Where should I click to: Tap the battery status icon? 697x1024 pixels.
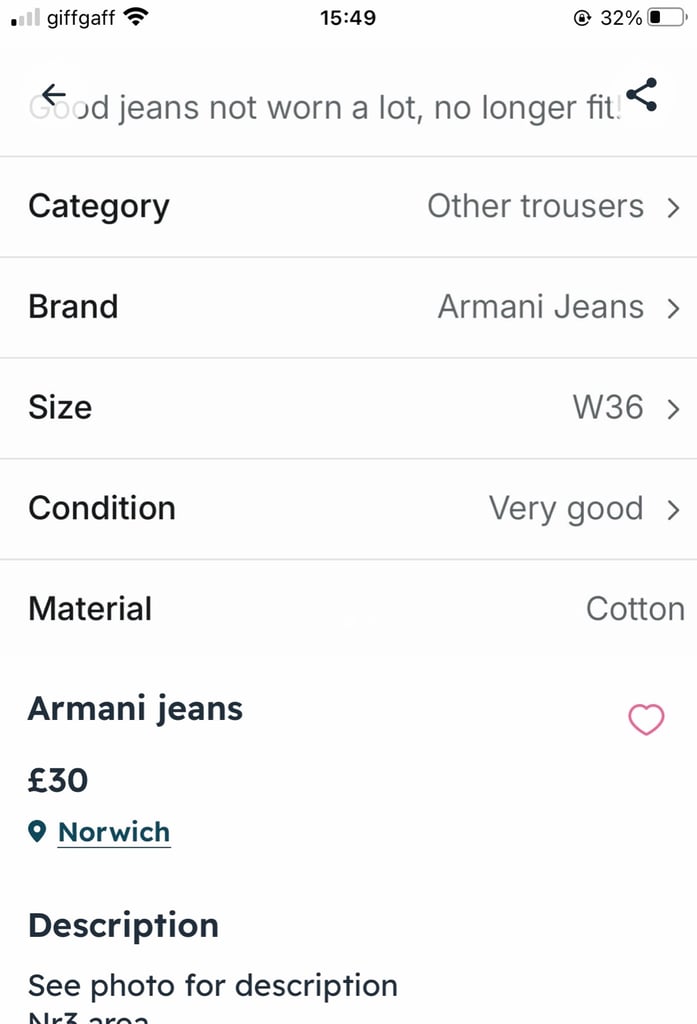667,17
